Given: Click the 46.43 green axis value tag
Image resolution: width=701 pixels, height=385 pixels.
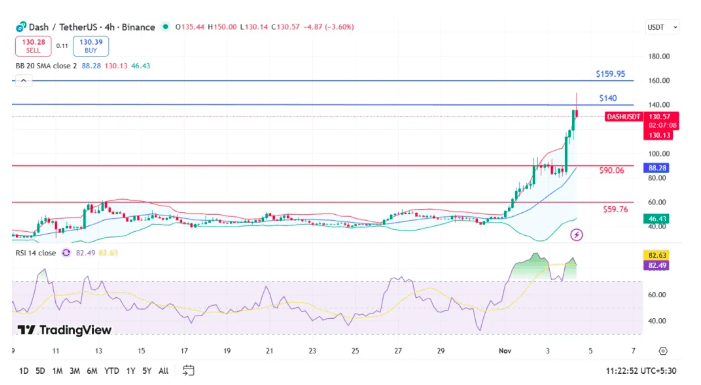Looking at the screenshot, I should (x=656, y=219).
